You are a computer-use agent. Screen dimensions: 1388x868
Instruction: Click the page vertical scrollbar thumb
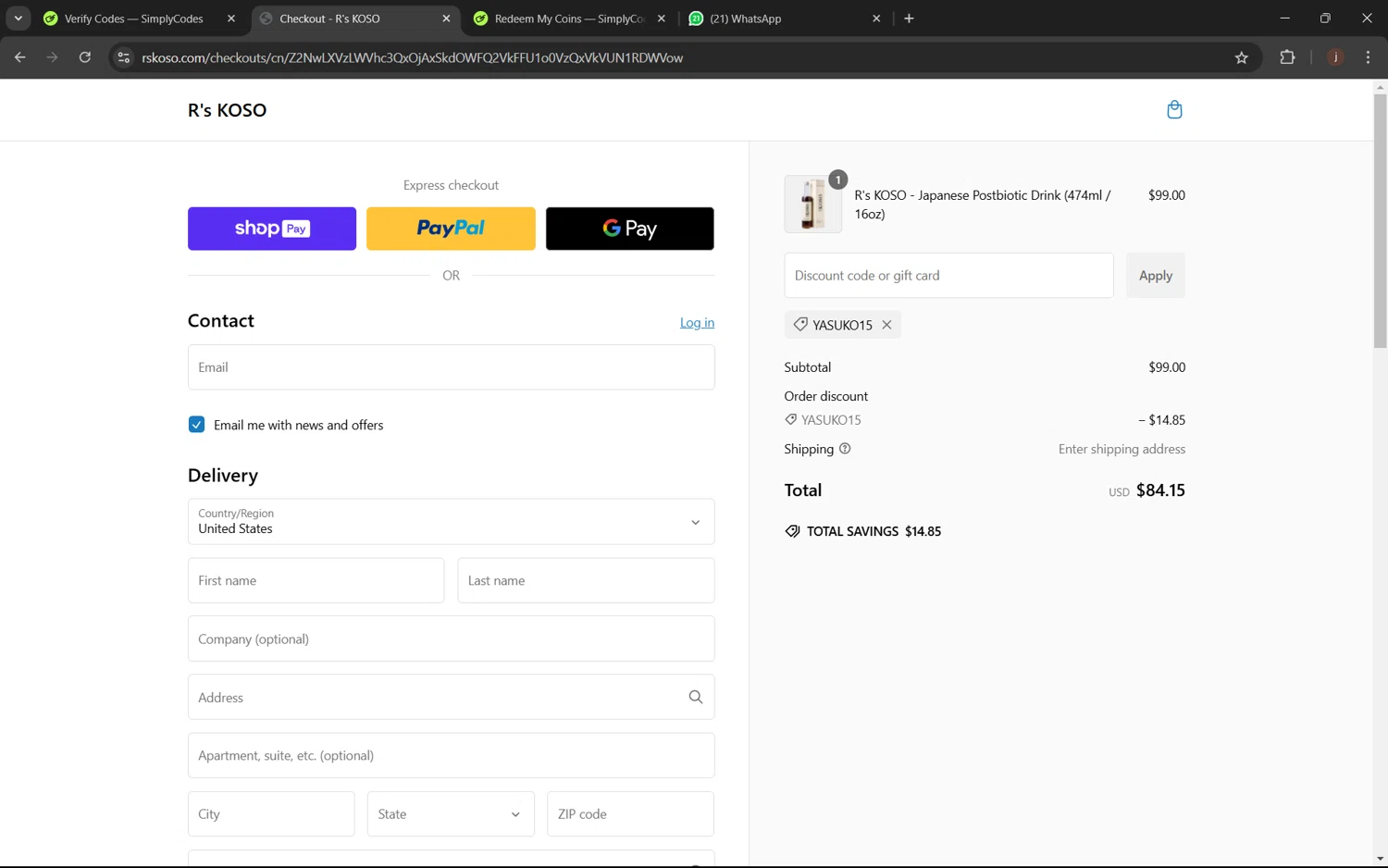coord(1380,220)
